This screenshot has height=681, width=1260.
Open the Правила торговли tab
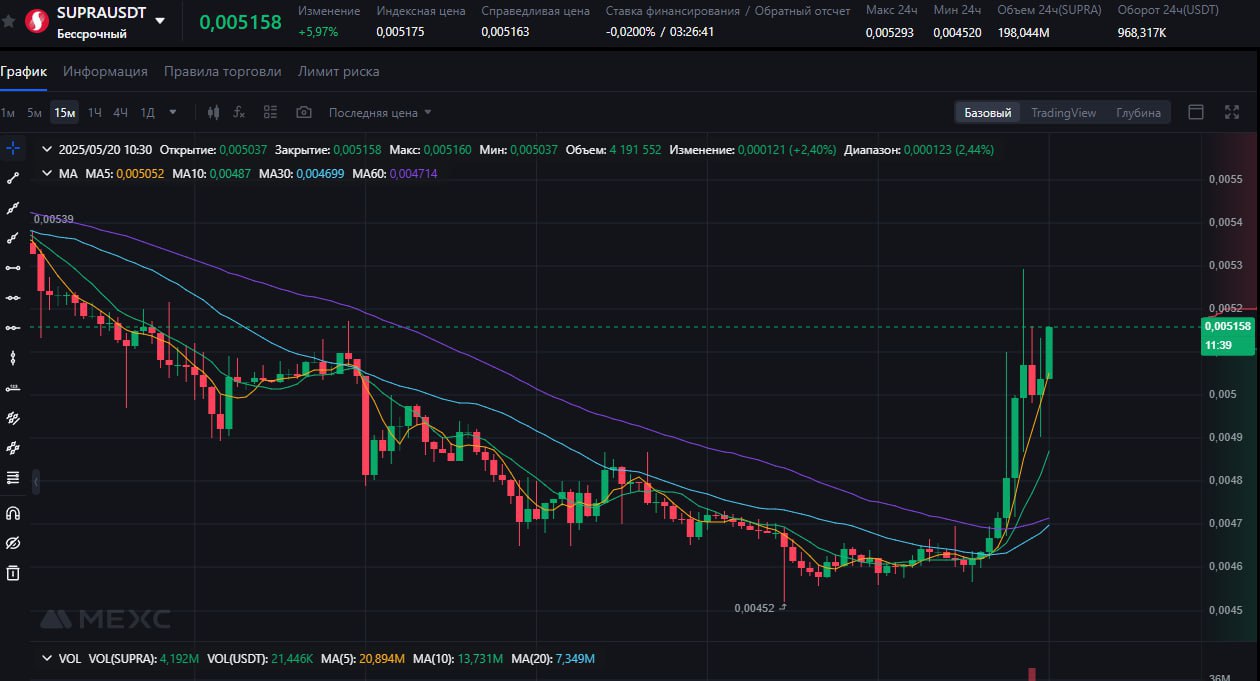(x=222, y=71)
